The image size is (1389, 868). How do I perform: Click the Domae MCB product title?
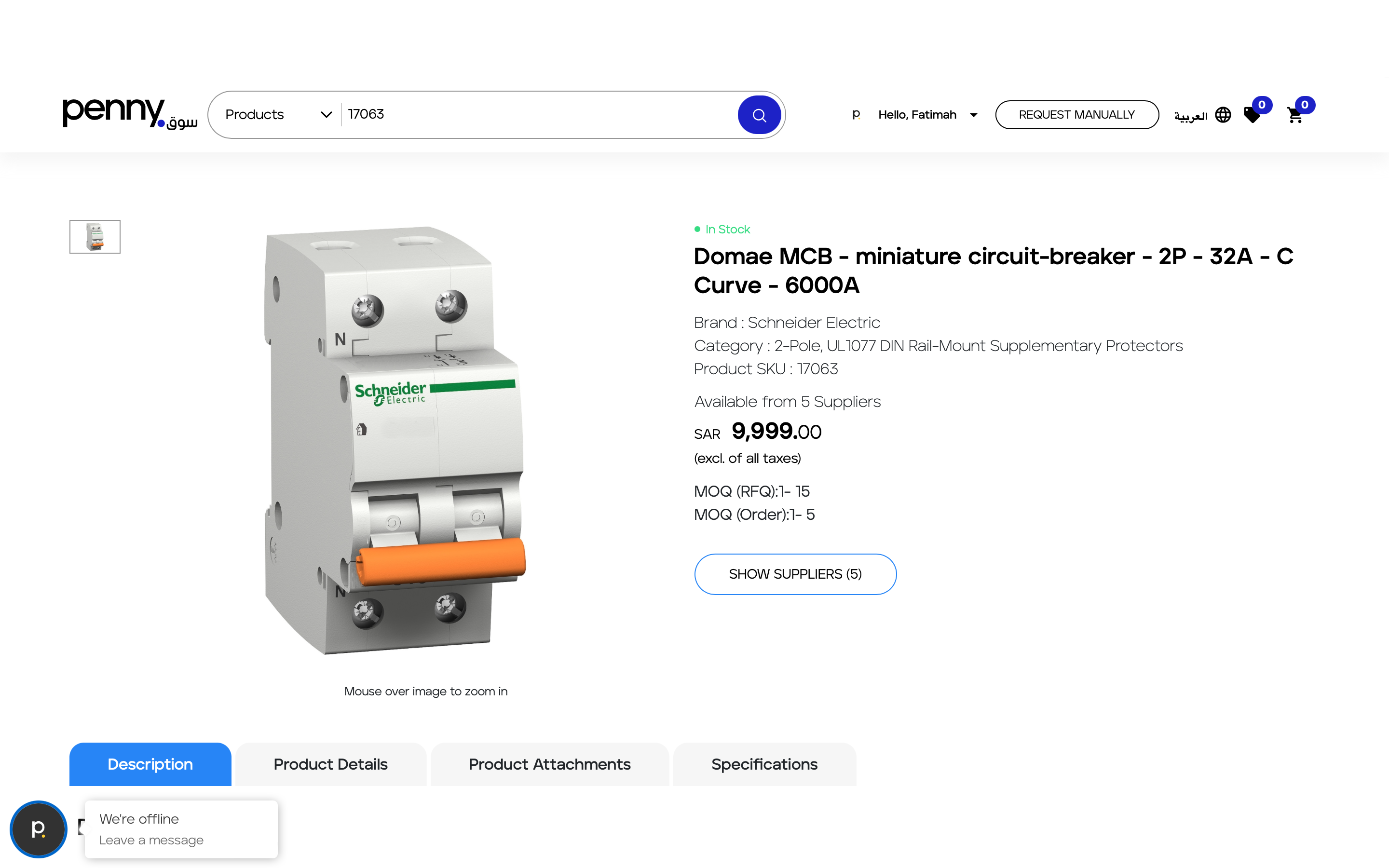[994, 271]
